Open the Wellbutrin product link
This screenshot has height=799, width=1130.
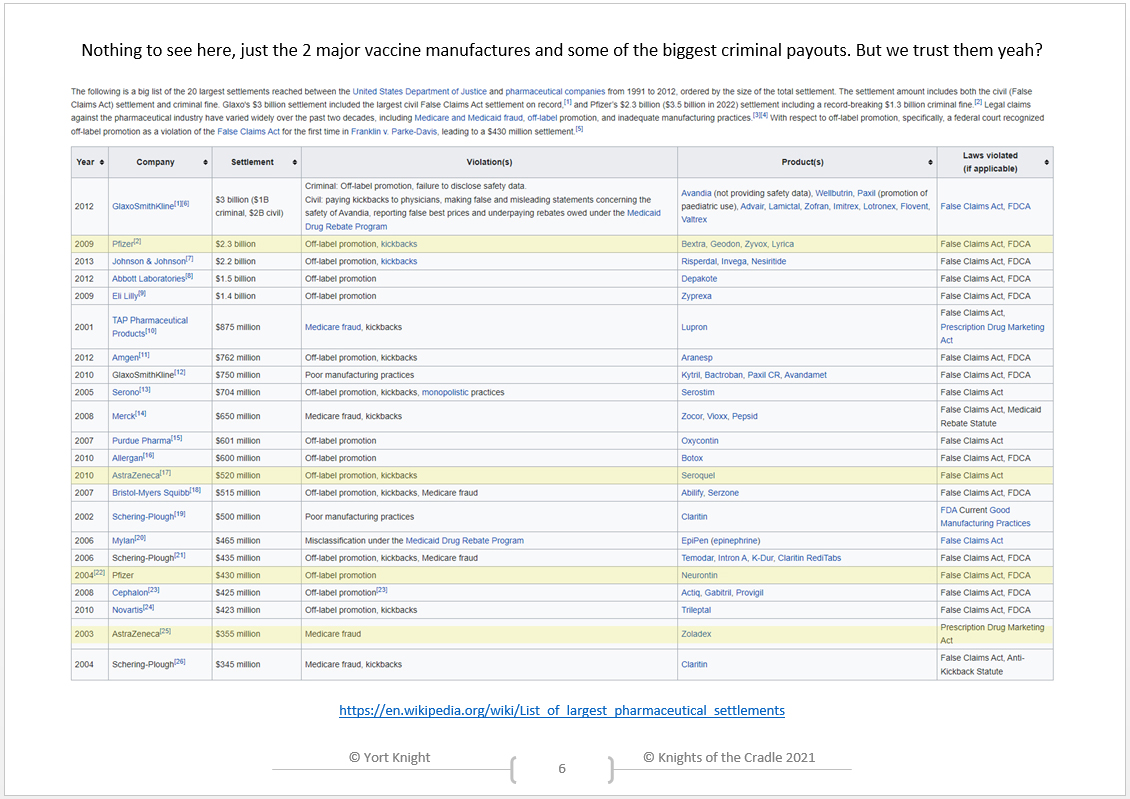pos(834,193)
